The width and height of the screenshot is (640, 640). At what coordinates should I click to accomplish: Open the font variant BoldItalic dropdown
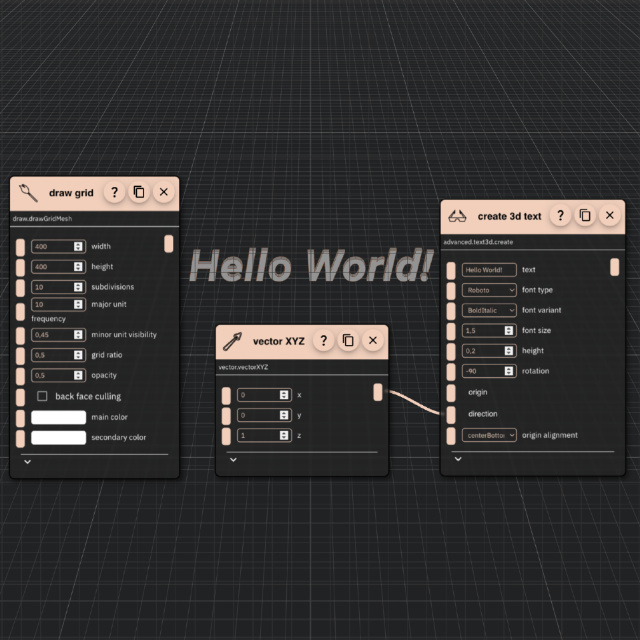tap(489, 310)
